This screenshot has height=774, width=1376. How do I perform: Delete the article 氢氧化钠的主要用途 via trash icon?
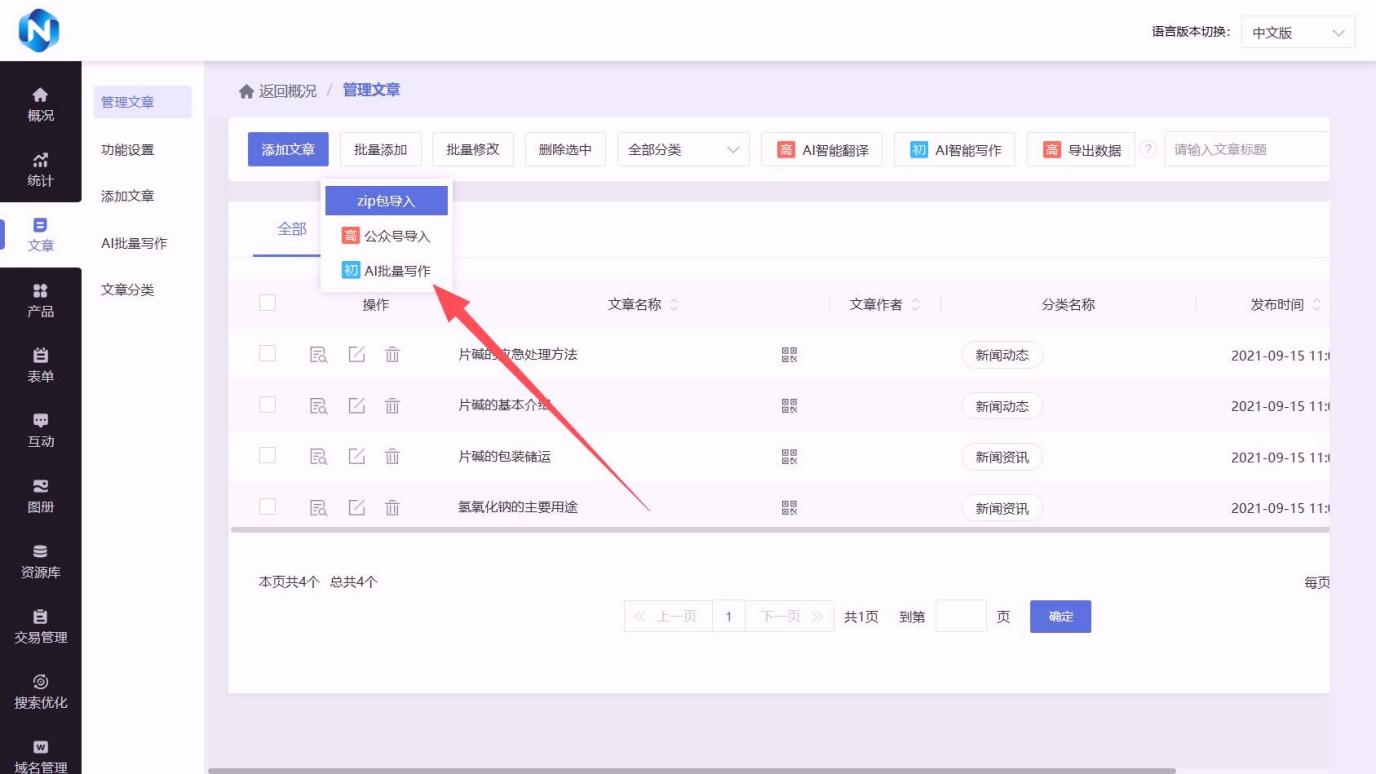point(392,507)
